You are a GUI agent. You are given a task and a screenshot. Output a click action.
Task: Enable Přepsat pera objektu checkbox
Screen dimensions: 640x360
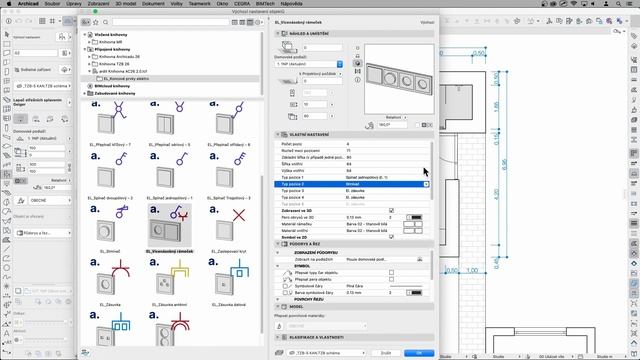click(391, 279)
